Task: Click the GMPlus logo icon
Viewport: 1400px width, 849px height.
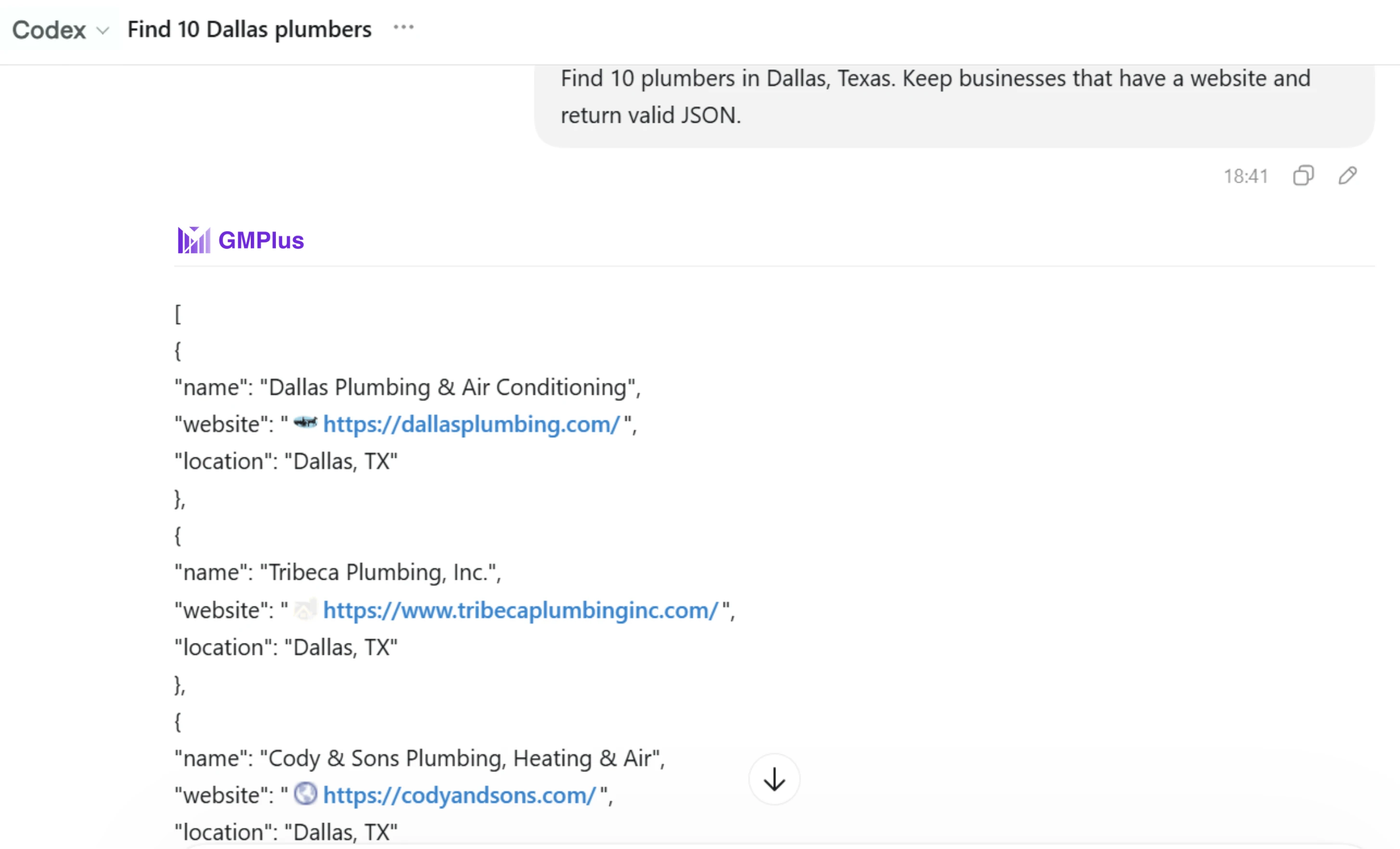Action: click(194, 240)
